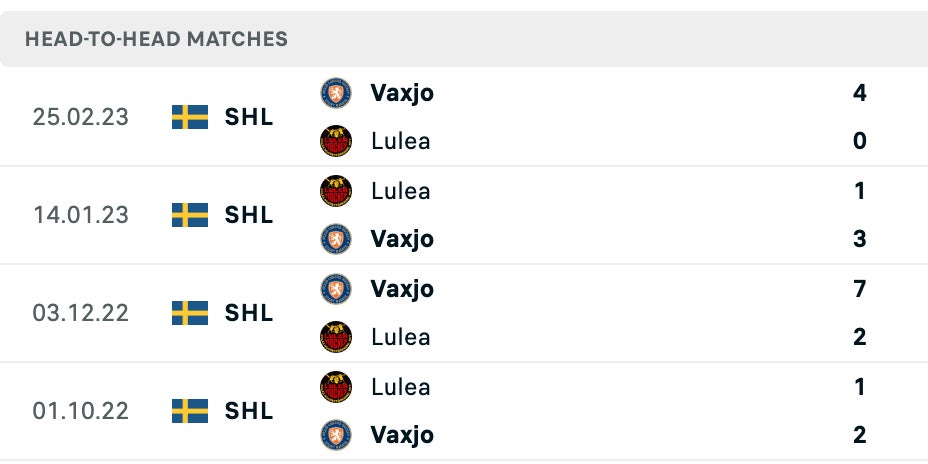Click Lulea logo in 14.01.23 match

click(336, 191)
